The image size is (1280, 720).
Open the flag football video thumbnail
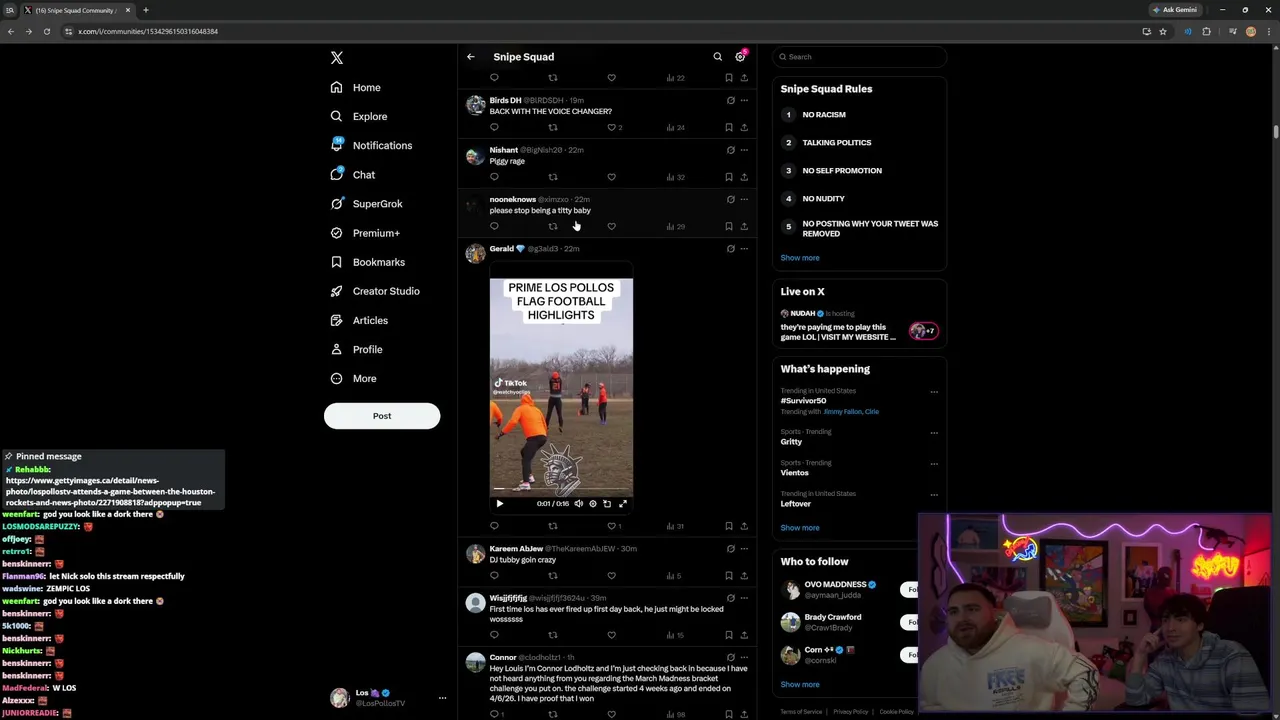point(561,385)
